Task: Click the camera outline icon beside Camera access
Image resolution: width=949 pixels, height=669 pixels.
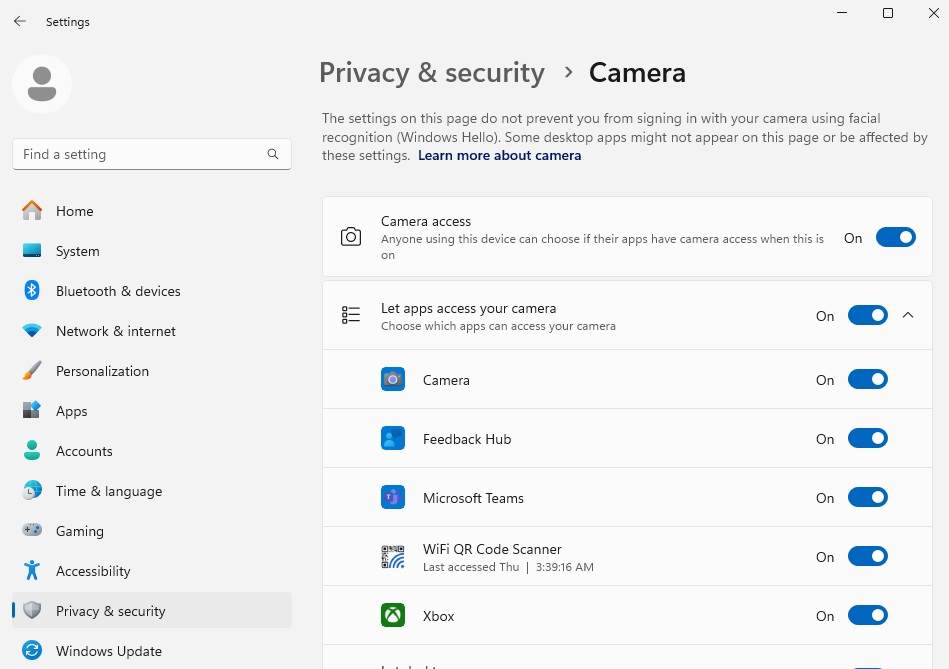Action: (x=351, y=237)
